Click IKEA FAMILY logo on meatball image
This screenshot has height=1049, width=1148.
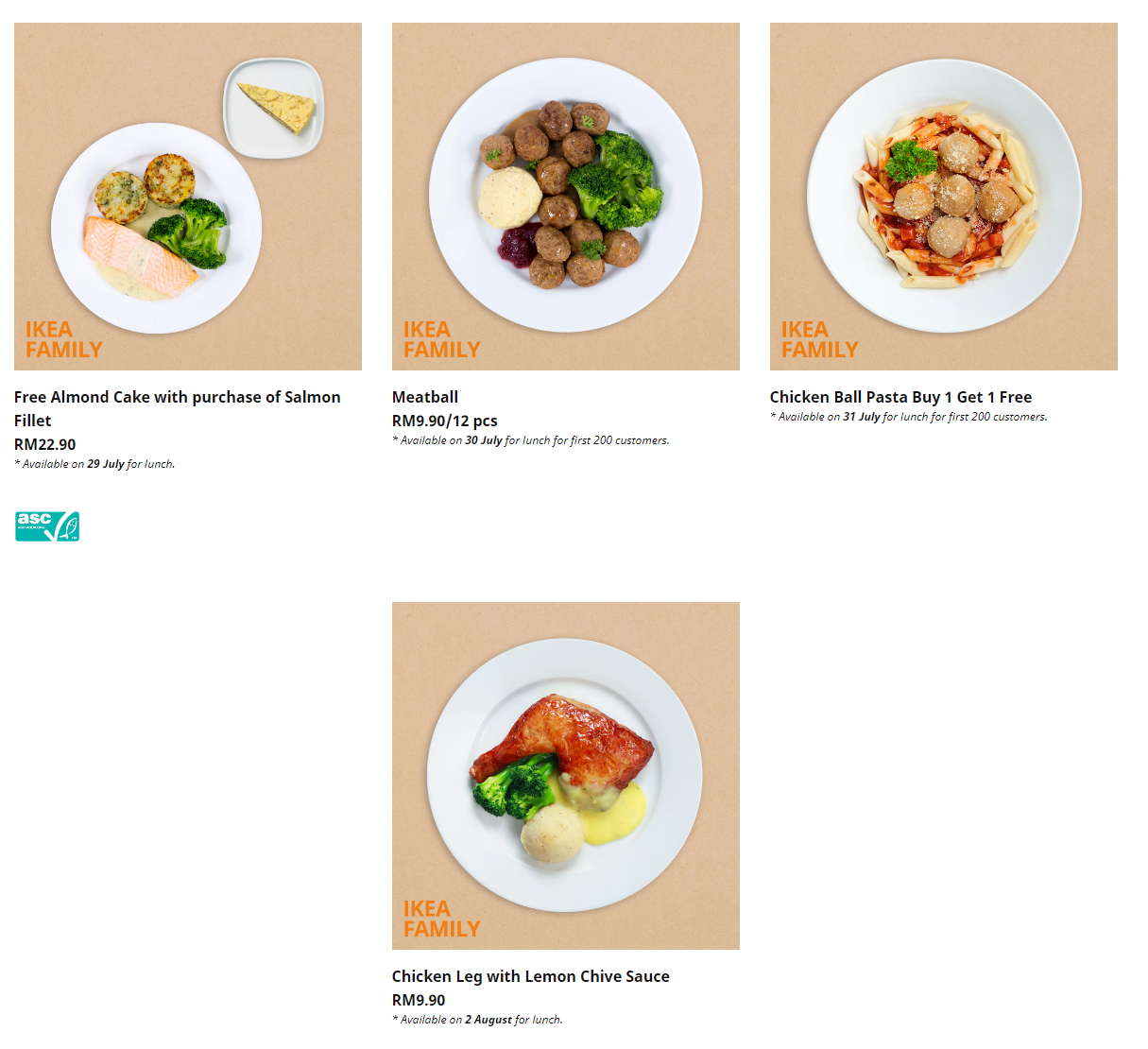[441, 339]
